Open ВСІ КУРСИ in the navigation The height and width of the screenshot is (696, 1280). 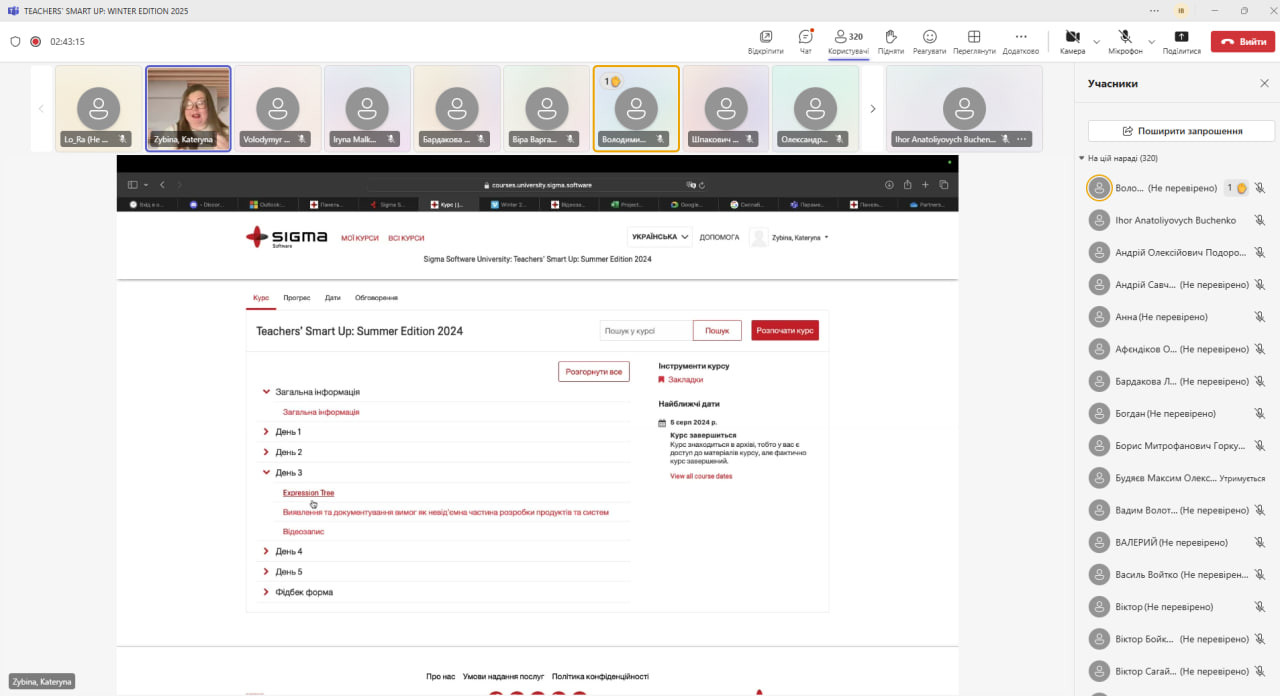pyautogui.click(x=406, y=238)
